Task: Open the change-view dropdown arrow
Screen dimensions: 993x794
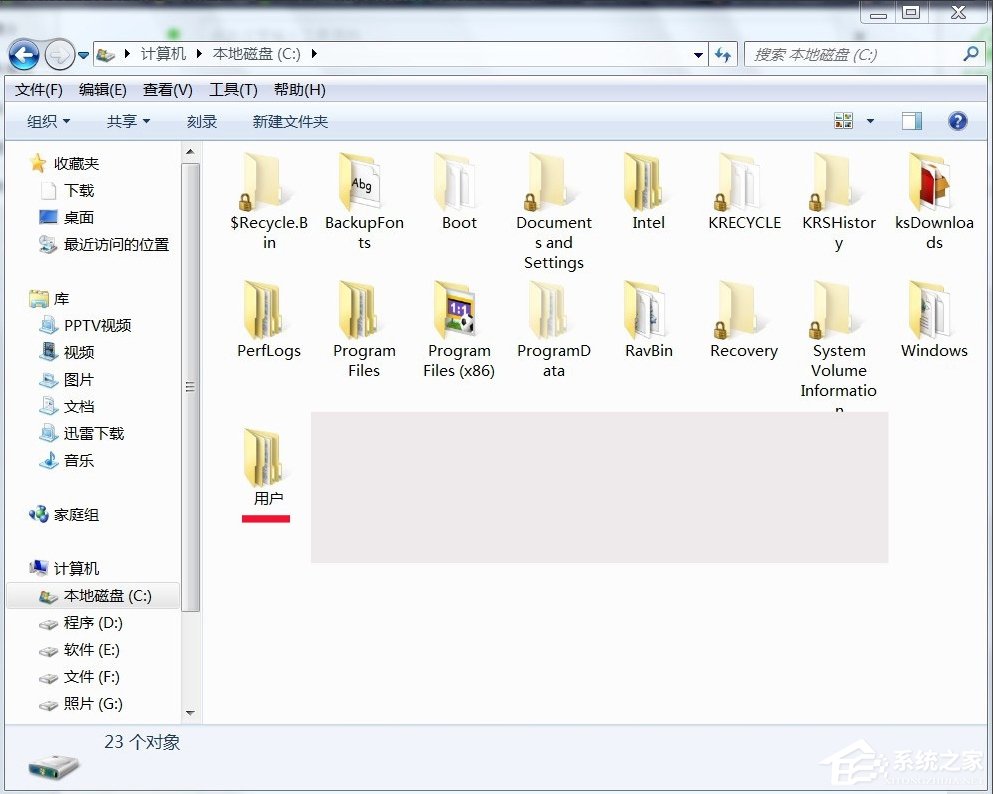Action: coord(869,120)
